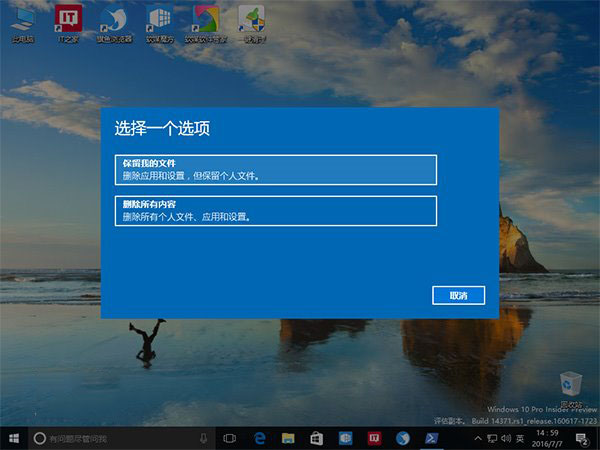The height and width of the screenshot is (450, 600).
Task: Open the Action Center notifications
Action: click(586, 438)
